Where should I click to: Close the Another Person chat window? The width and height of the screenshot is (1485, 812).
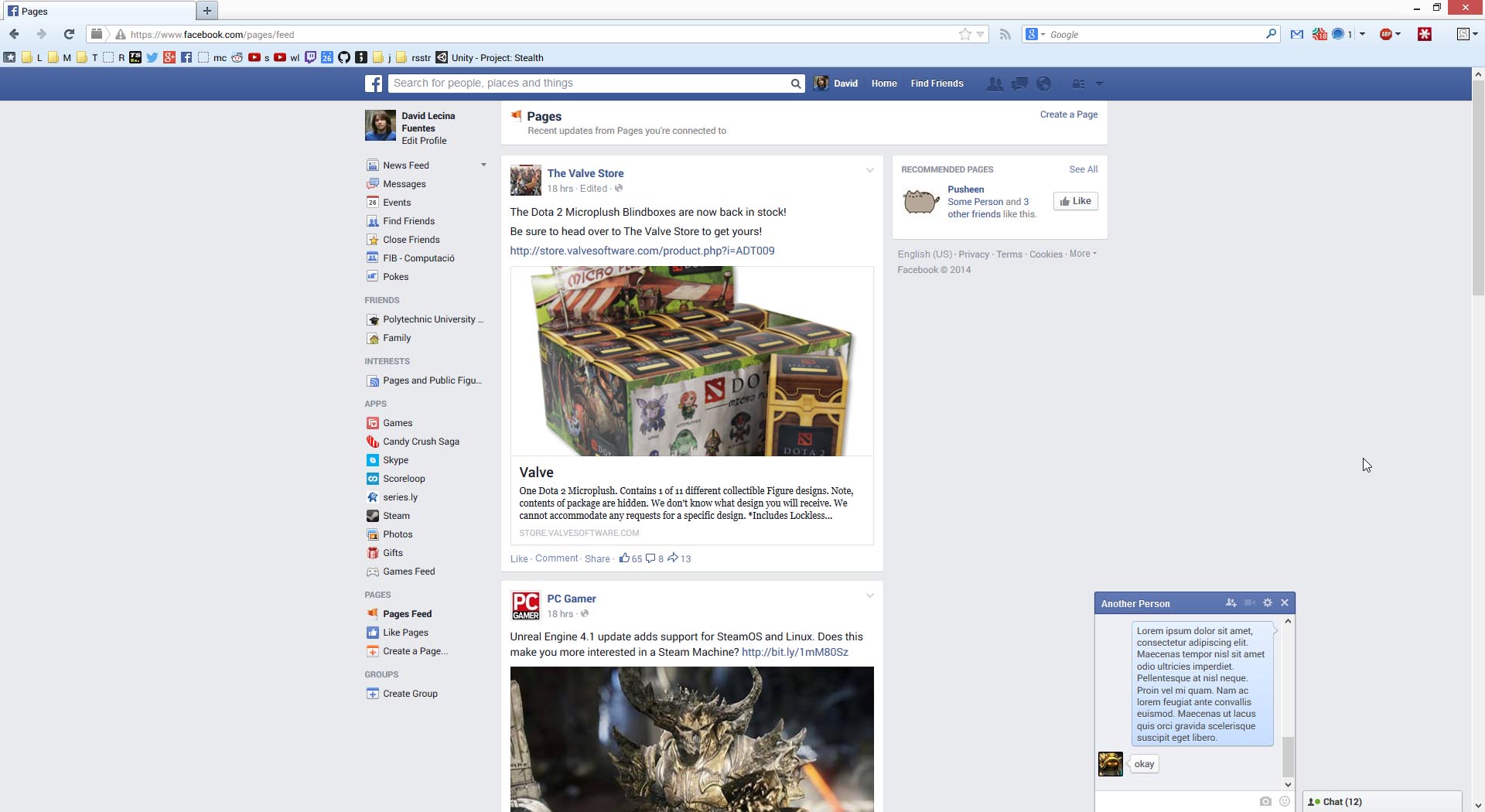(1285, 603)
